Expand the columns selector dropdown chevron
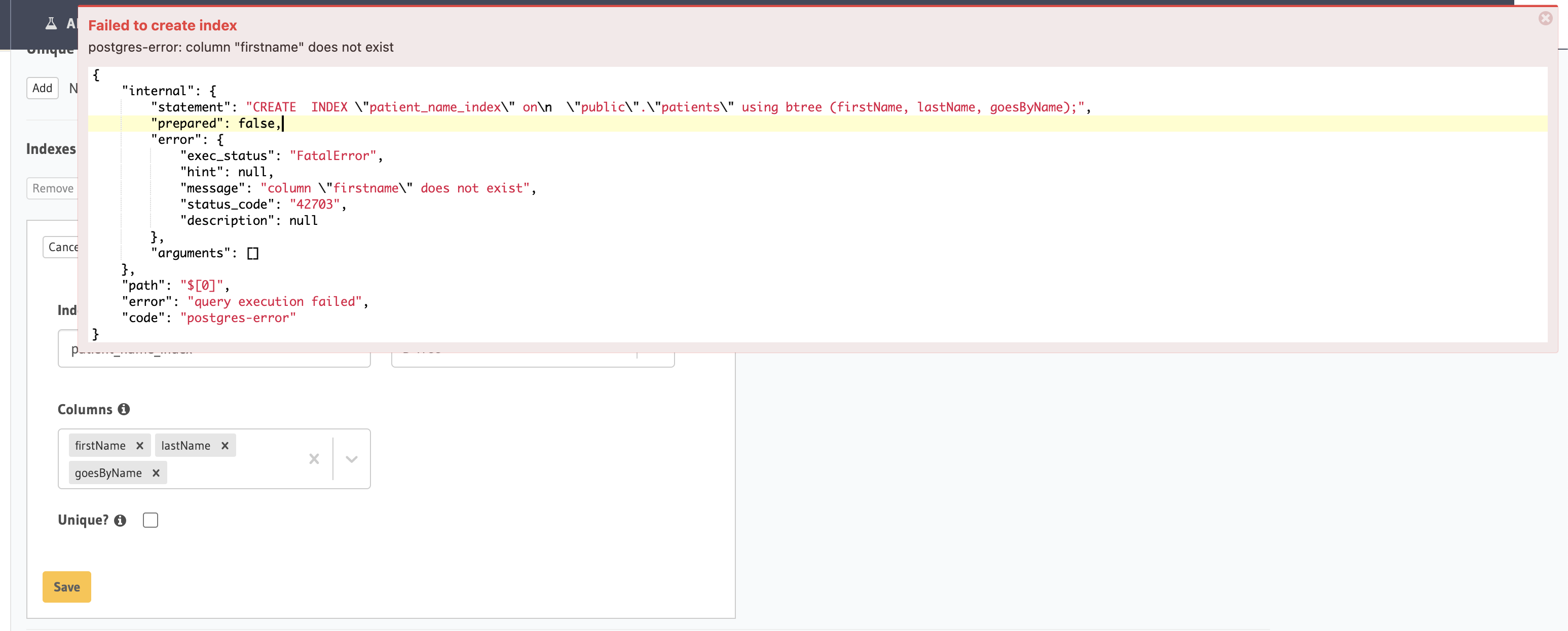Image resolution: width=1568 pixels, height=631 pixels. click(351, 459)
